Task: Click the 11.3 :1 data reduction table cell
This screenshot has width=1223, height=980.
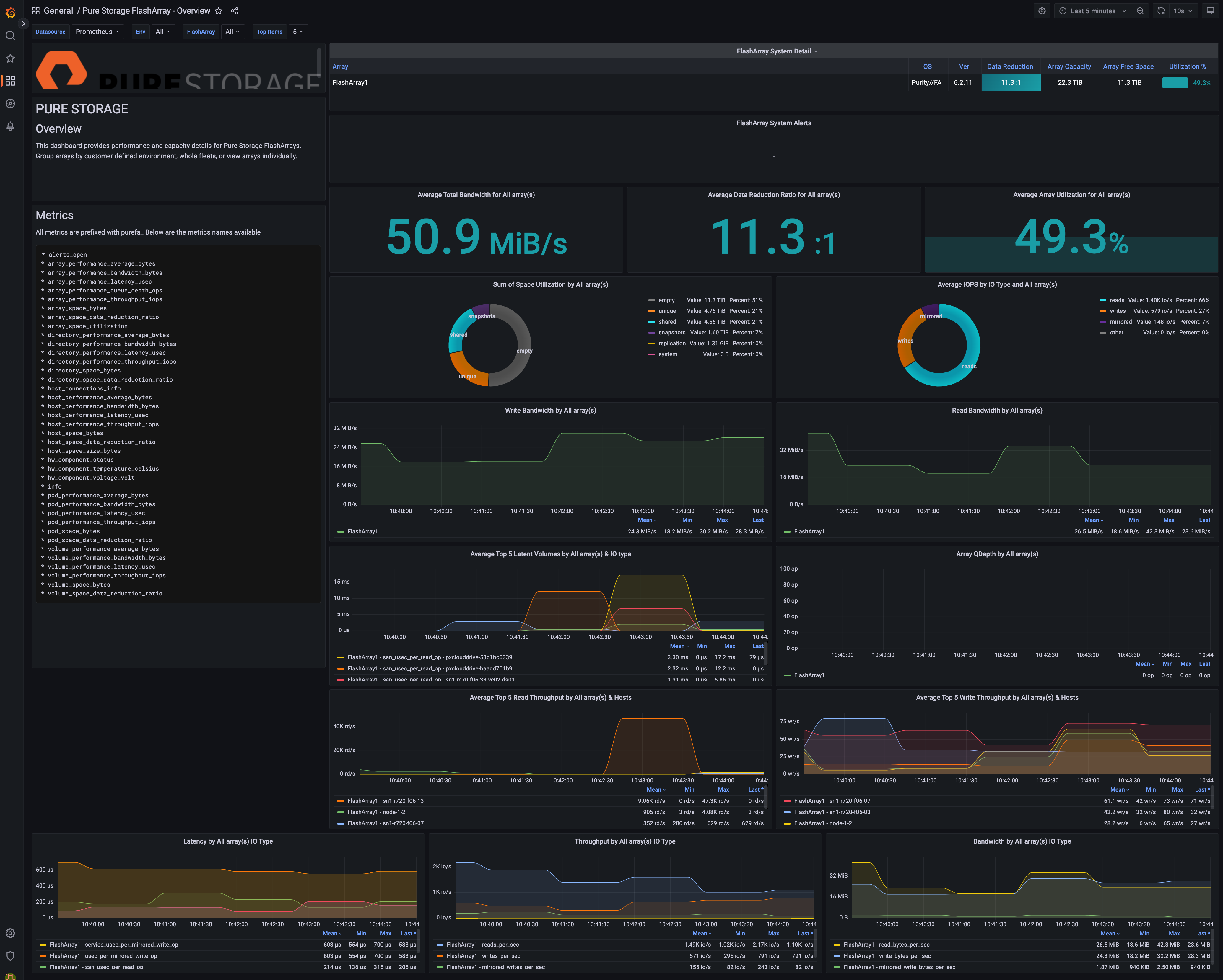Action: click(1010, 83)
